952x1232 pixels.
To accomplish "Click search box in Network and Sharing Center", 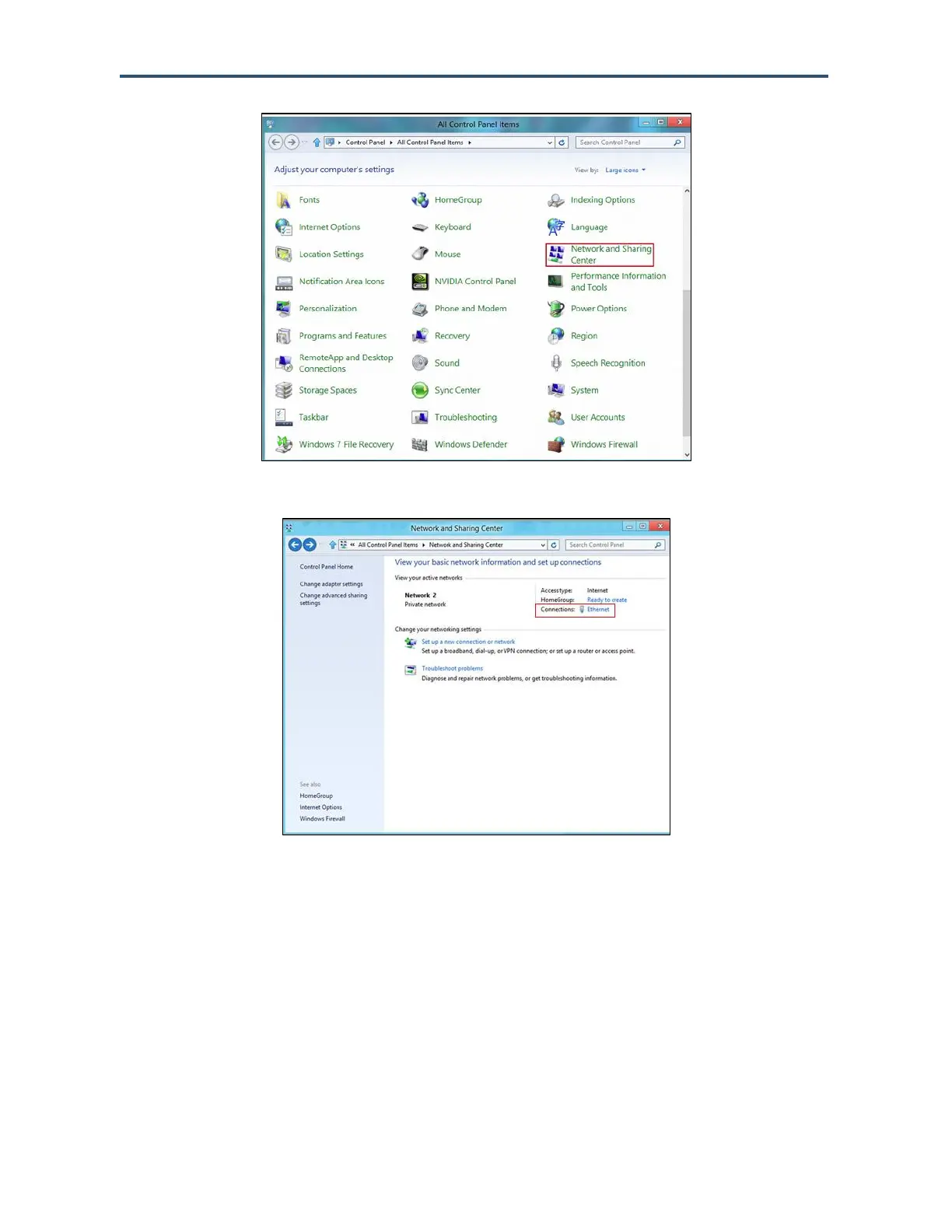I will point(615,545).
